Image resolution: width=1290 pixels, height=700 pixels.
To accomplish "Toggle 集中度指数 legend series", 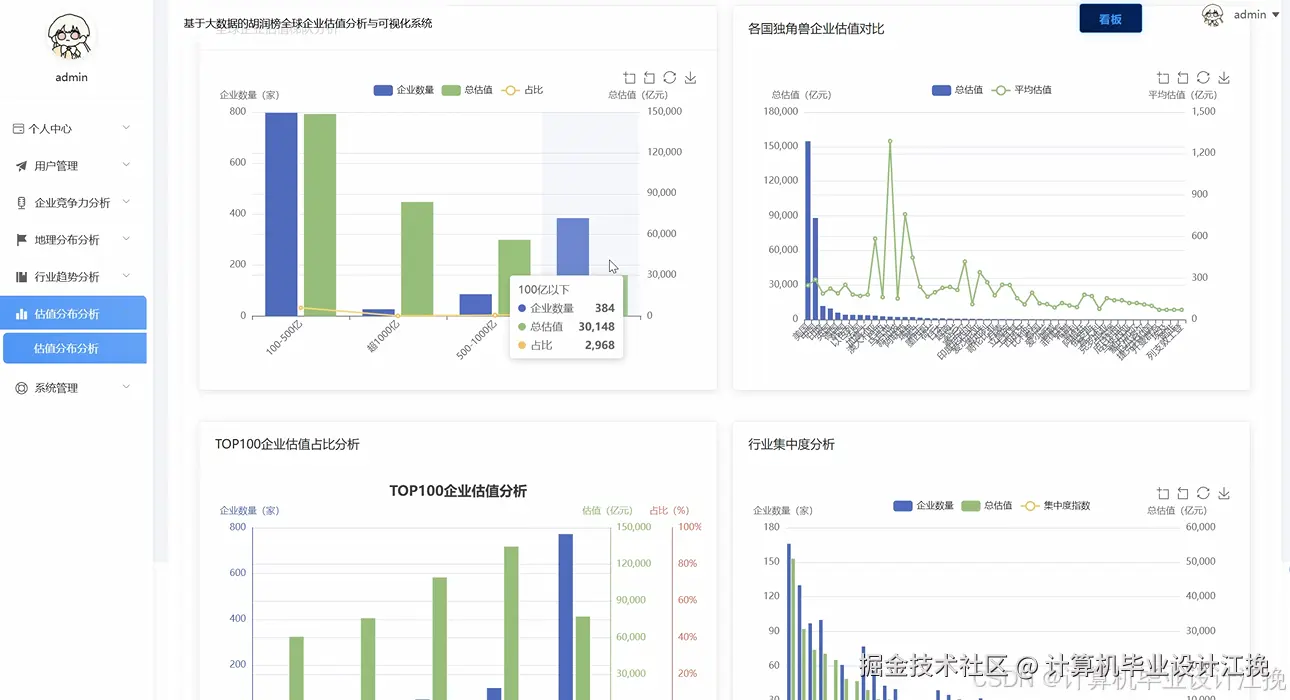I will [x=1055, y=505].
